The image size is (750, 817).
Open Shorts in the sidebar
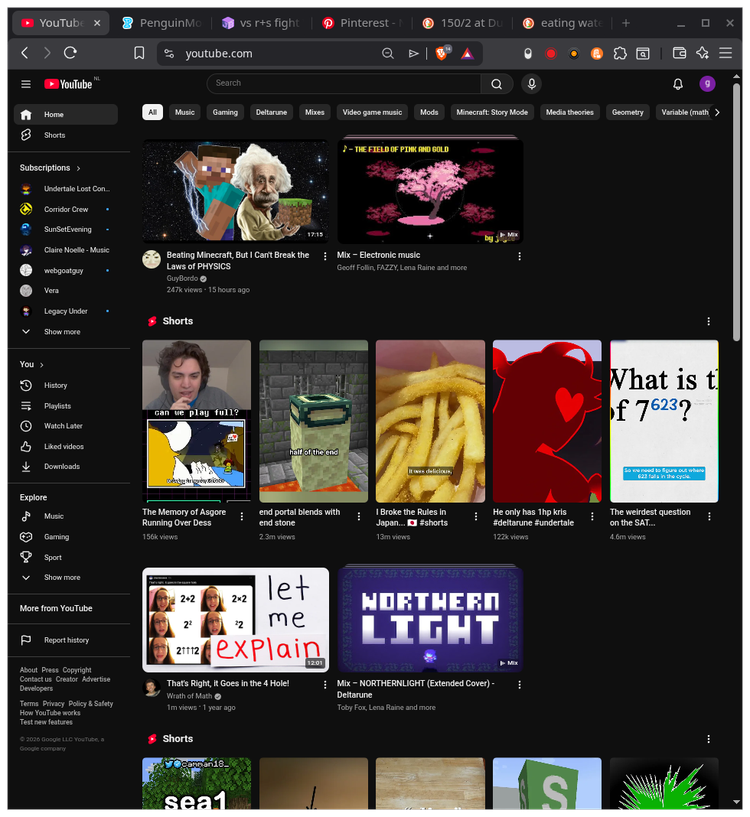pos(66,135)
